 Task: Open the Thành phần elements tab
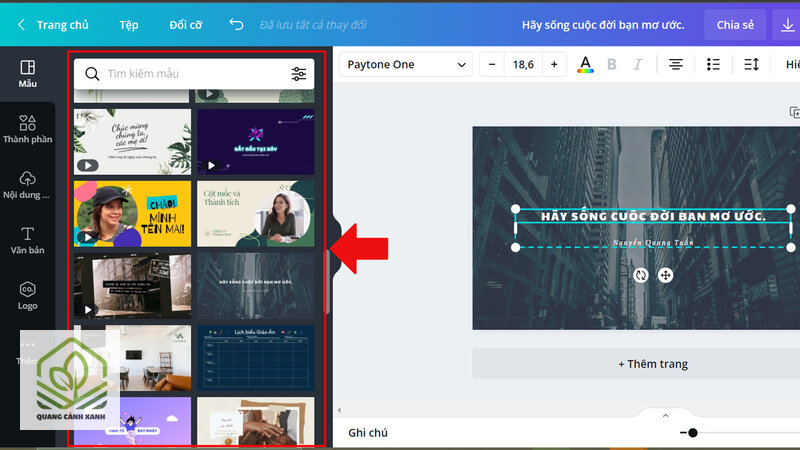[28, 129]
